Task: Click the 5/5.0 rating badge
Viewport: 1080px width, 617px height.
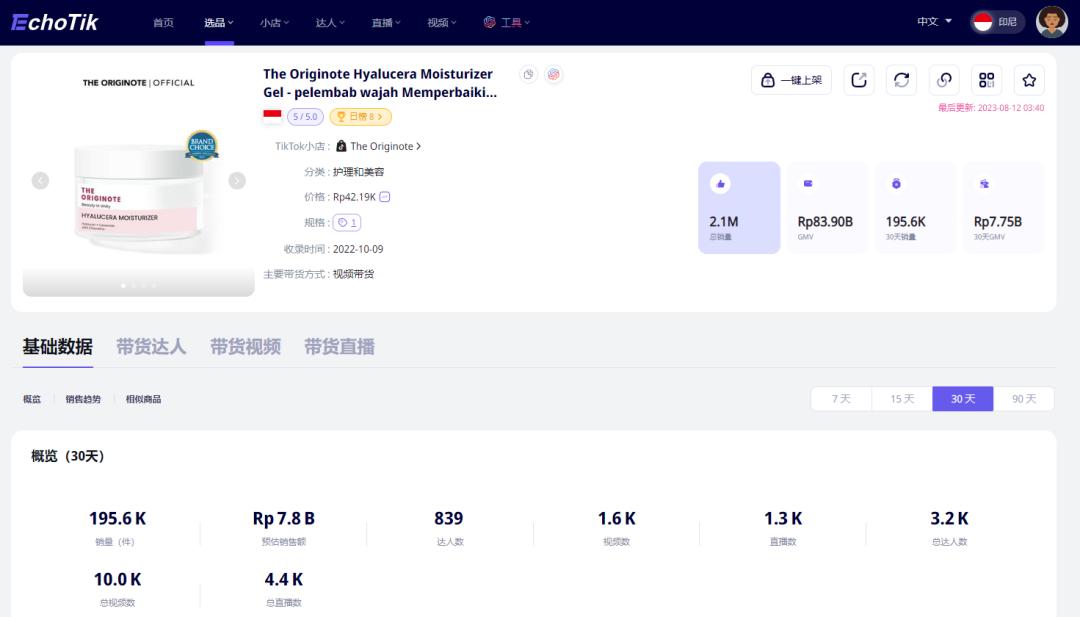Action: coord(305,116)
